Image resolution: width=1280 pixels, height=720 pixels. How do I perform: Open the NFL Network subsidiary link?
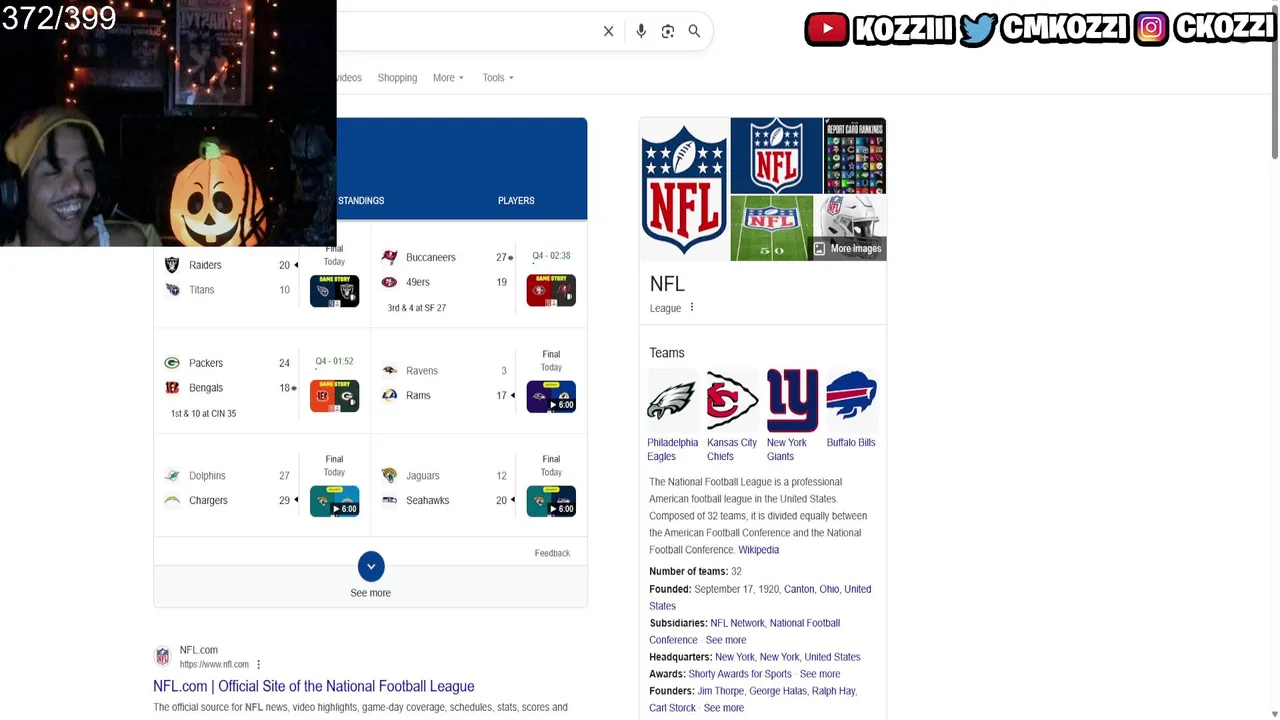(x=737, y=623)
